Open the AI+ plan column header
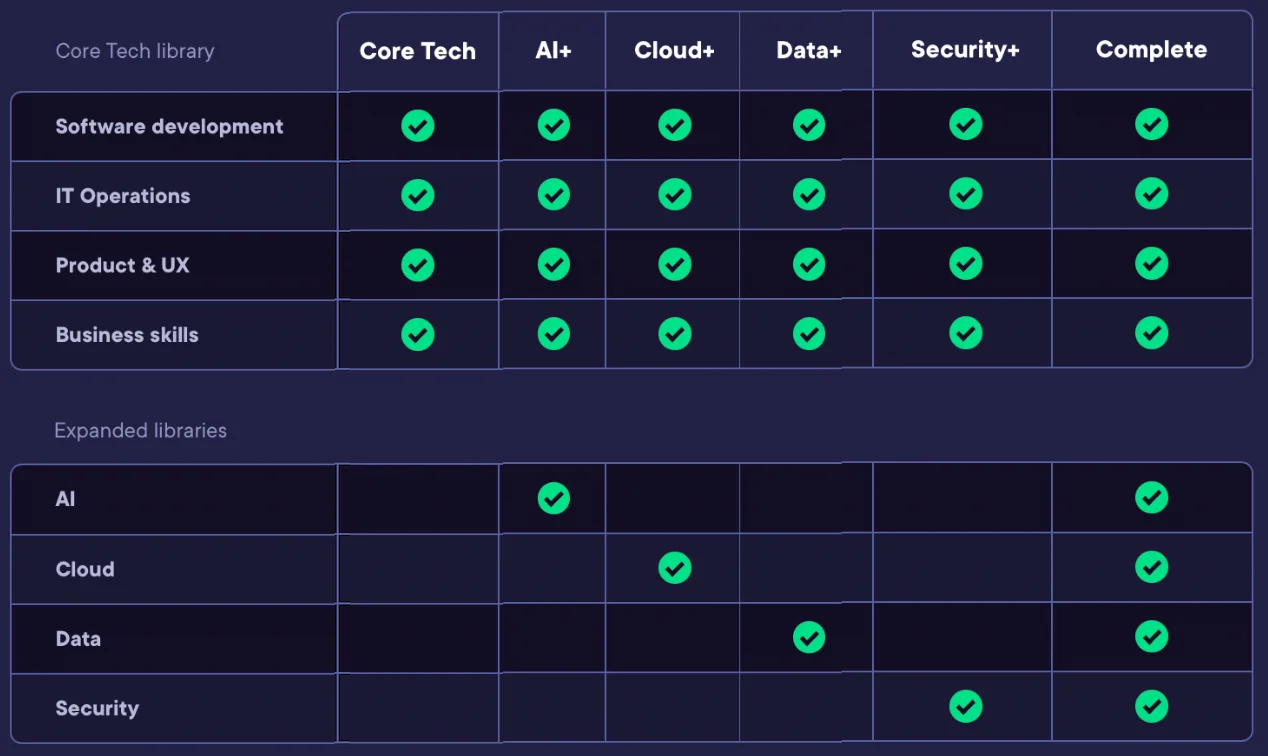 pyautogui.click(x=552, y=51)
